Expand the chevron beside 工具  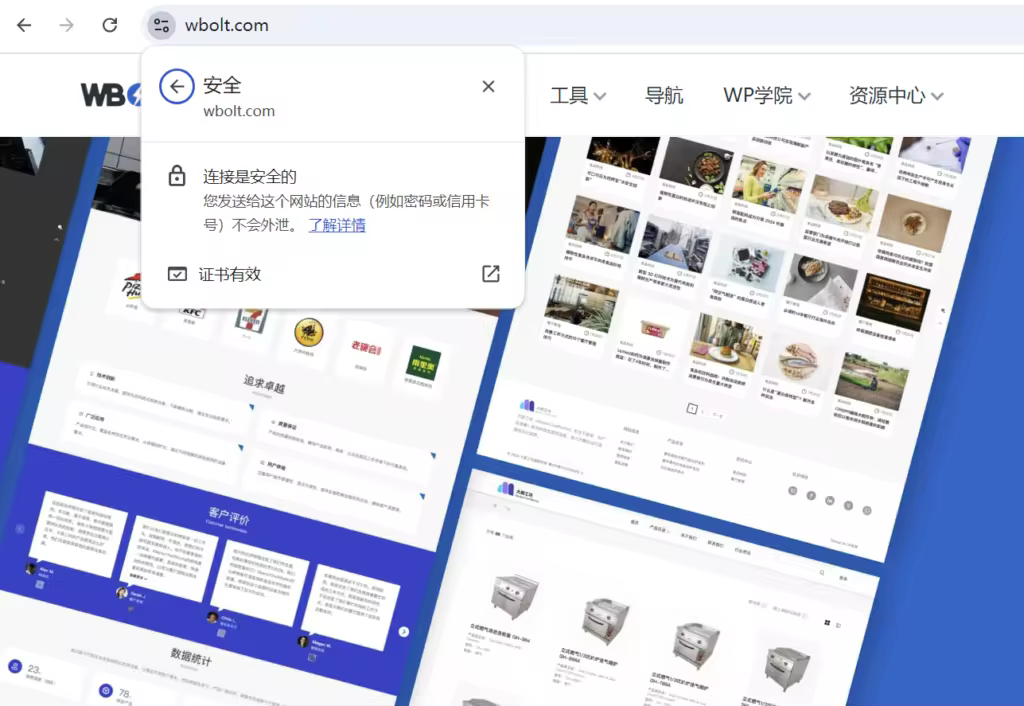(600, 97)
